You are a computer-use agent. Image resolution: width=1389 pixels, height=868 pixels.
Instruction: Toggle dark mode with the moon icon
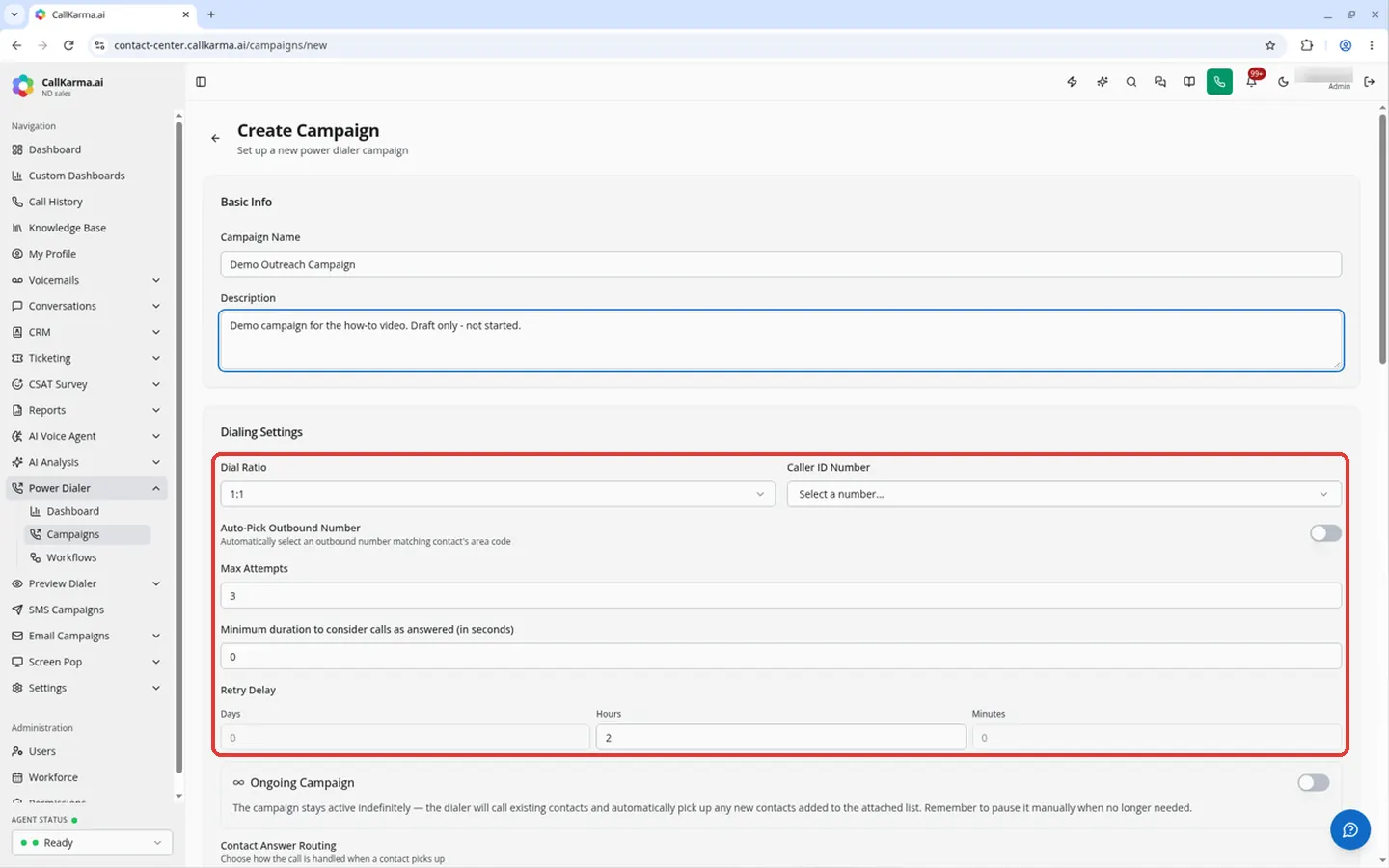pyautogui.click(x=1283, y=82)
